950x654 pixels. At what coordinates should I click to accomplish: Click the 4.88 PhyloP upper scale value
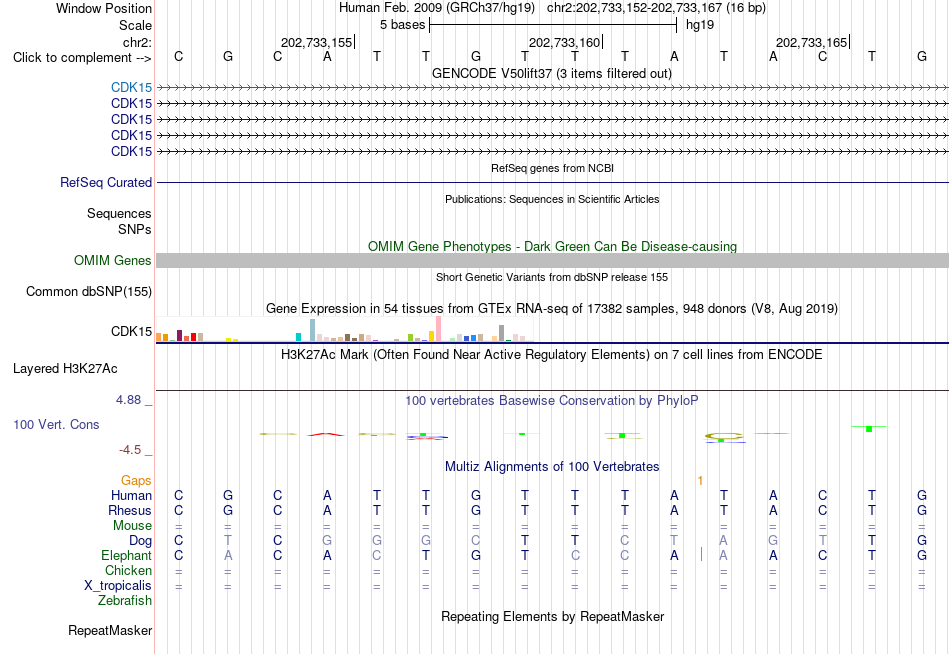tap(128, 400)
